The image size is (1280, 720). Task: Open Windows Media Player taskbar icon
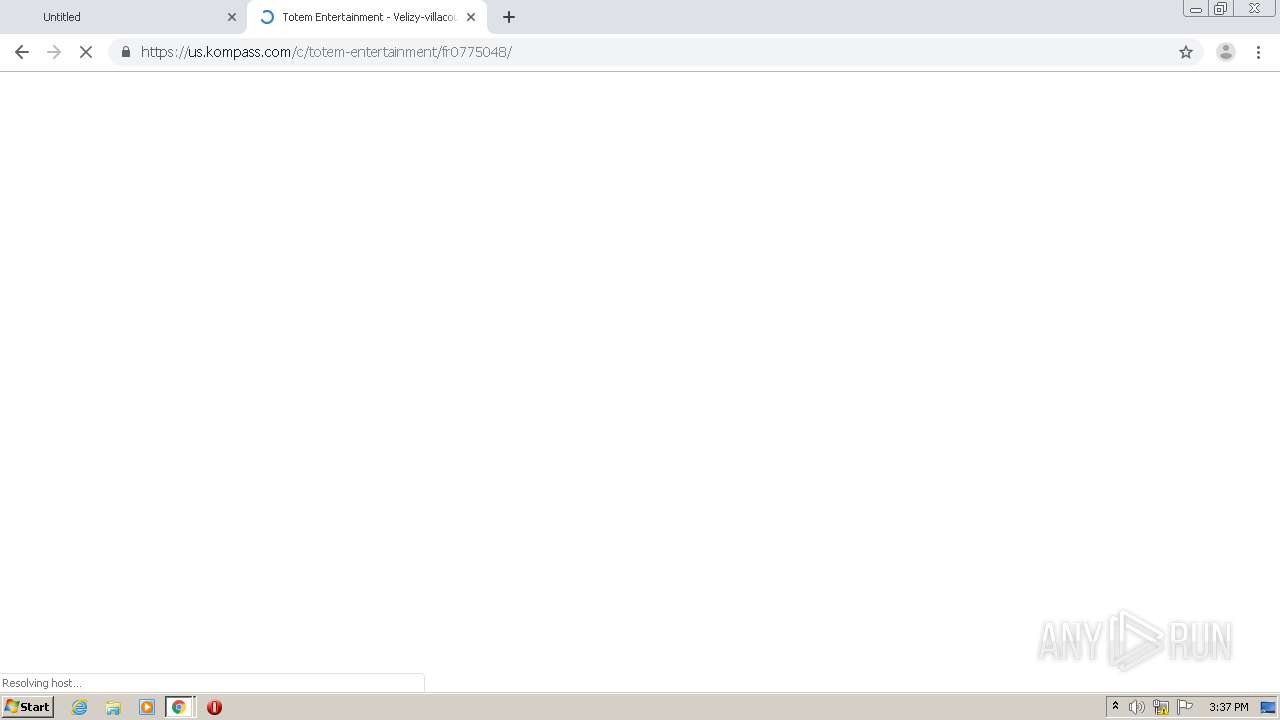click(147, 707)
